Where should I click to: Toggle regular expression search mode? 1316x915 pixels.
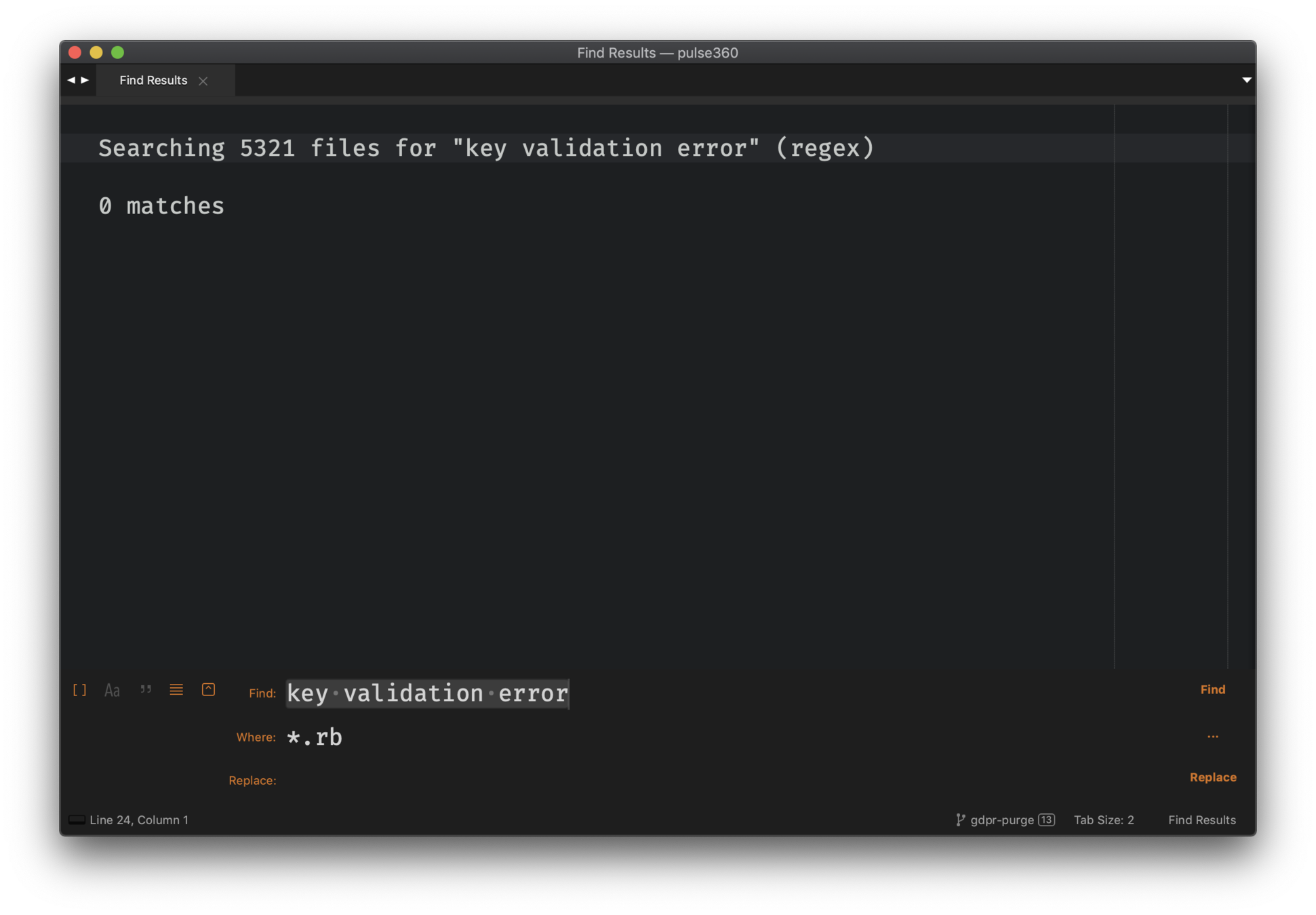[x=79, y=690]
